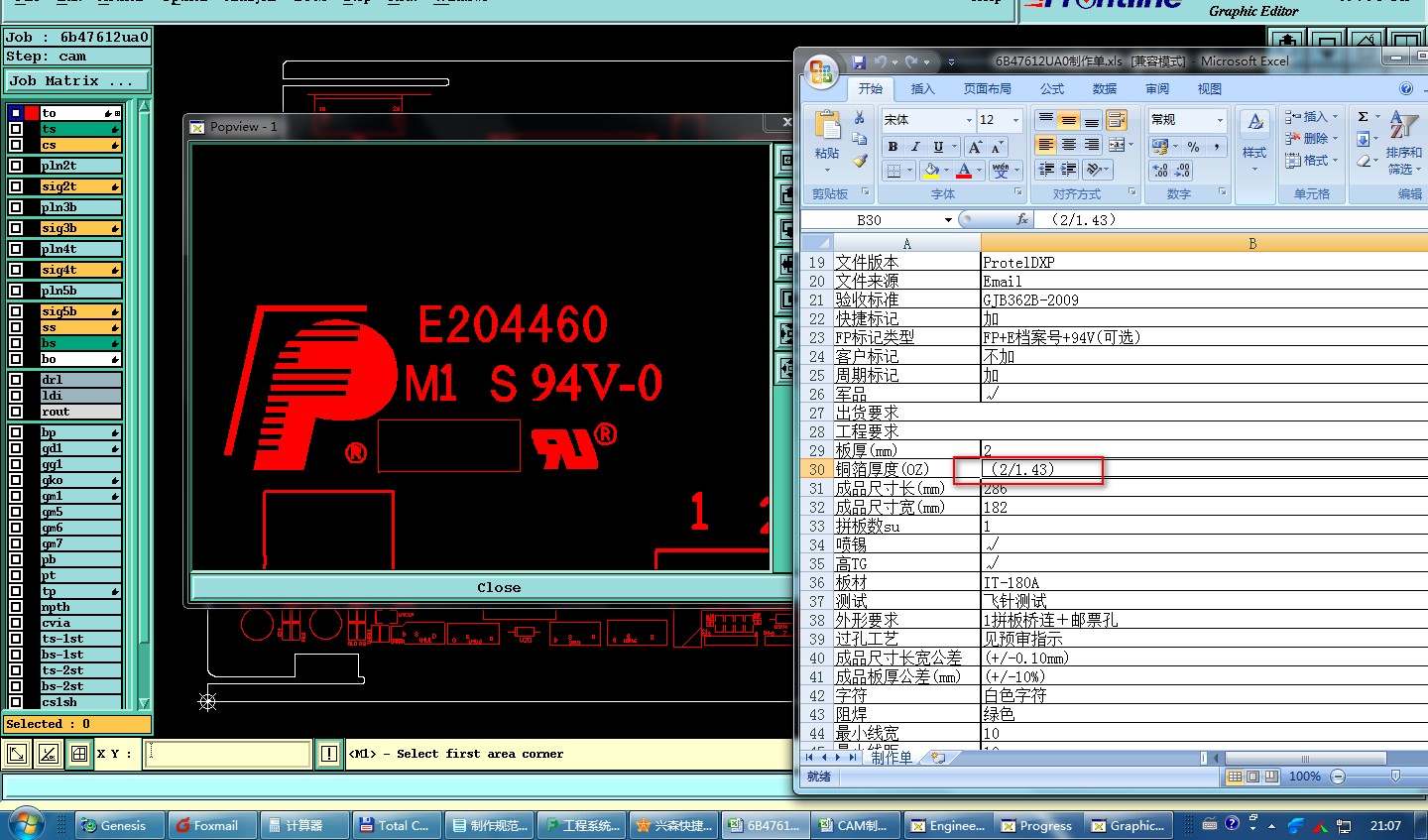Switch to the 审阅 ribbon tab
The width and height of the screenshot is (1428, 840).
point(1157,89)
